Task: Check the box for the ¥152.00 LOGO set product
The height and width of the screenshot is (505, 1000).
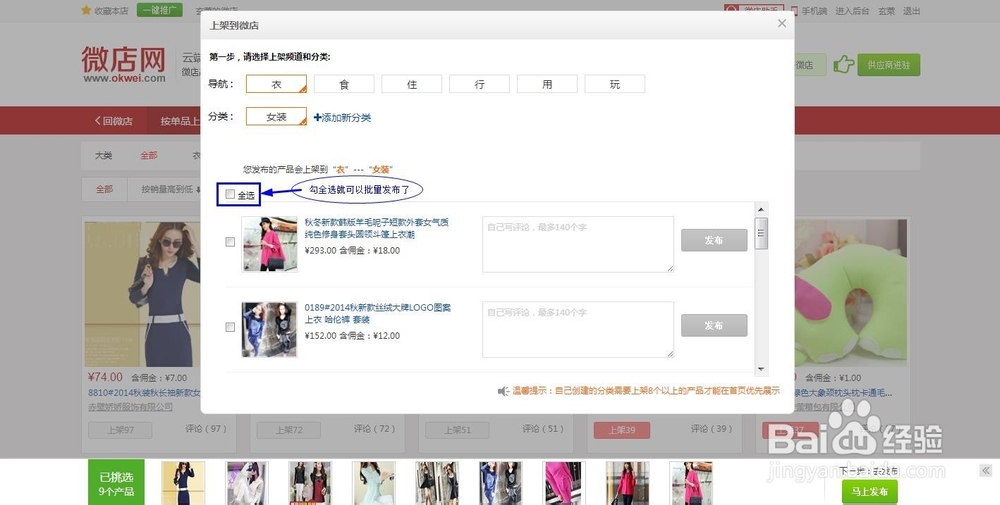Action: coord(230,327)
